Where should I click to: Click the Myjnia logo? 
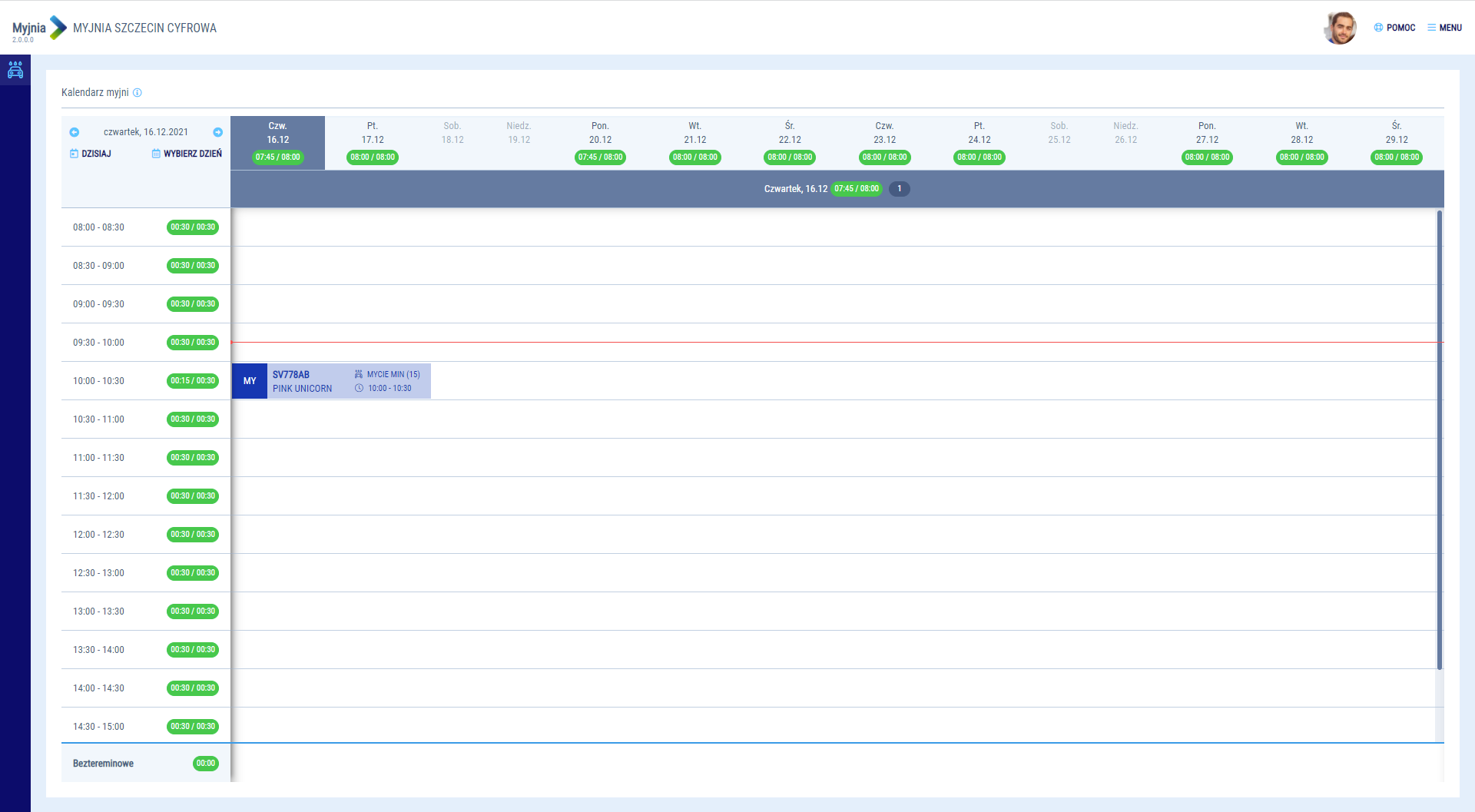coord(39,28)
